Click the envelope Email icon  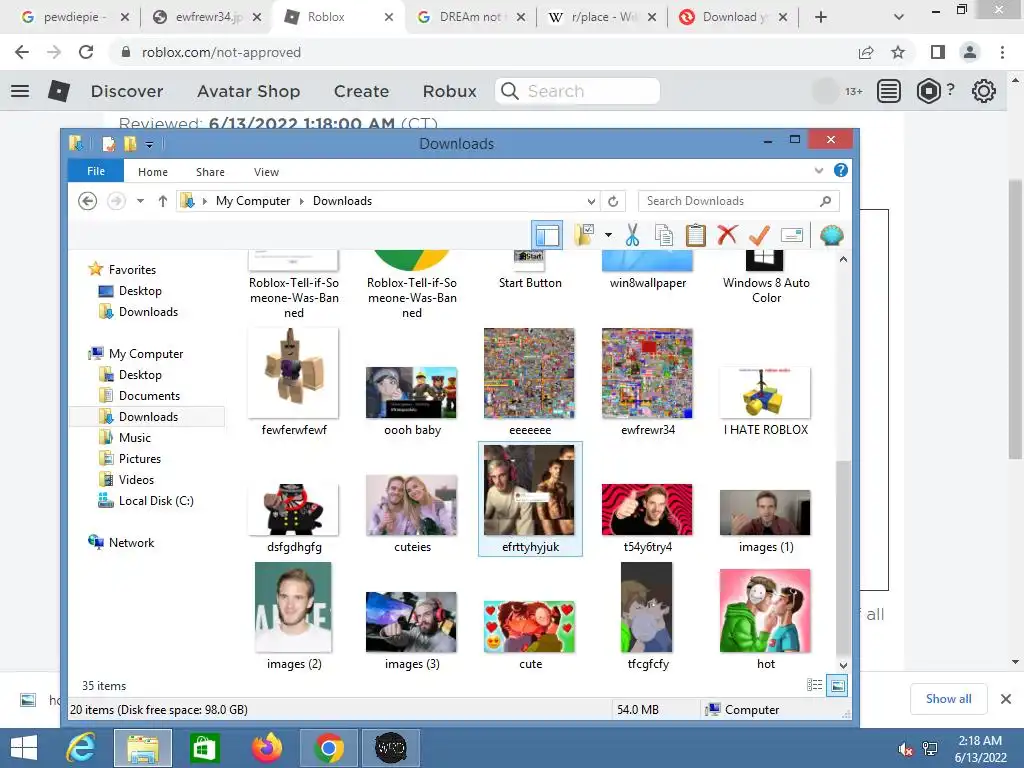792,235
